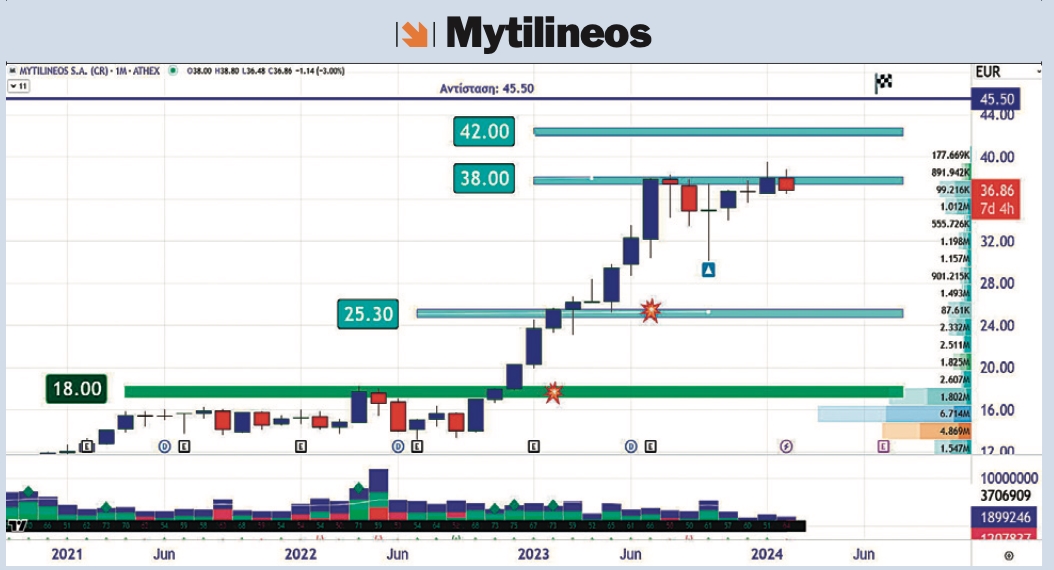Click the dividend D marker above Jun 2023

point(631,446)
